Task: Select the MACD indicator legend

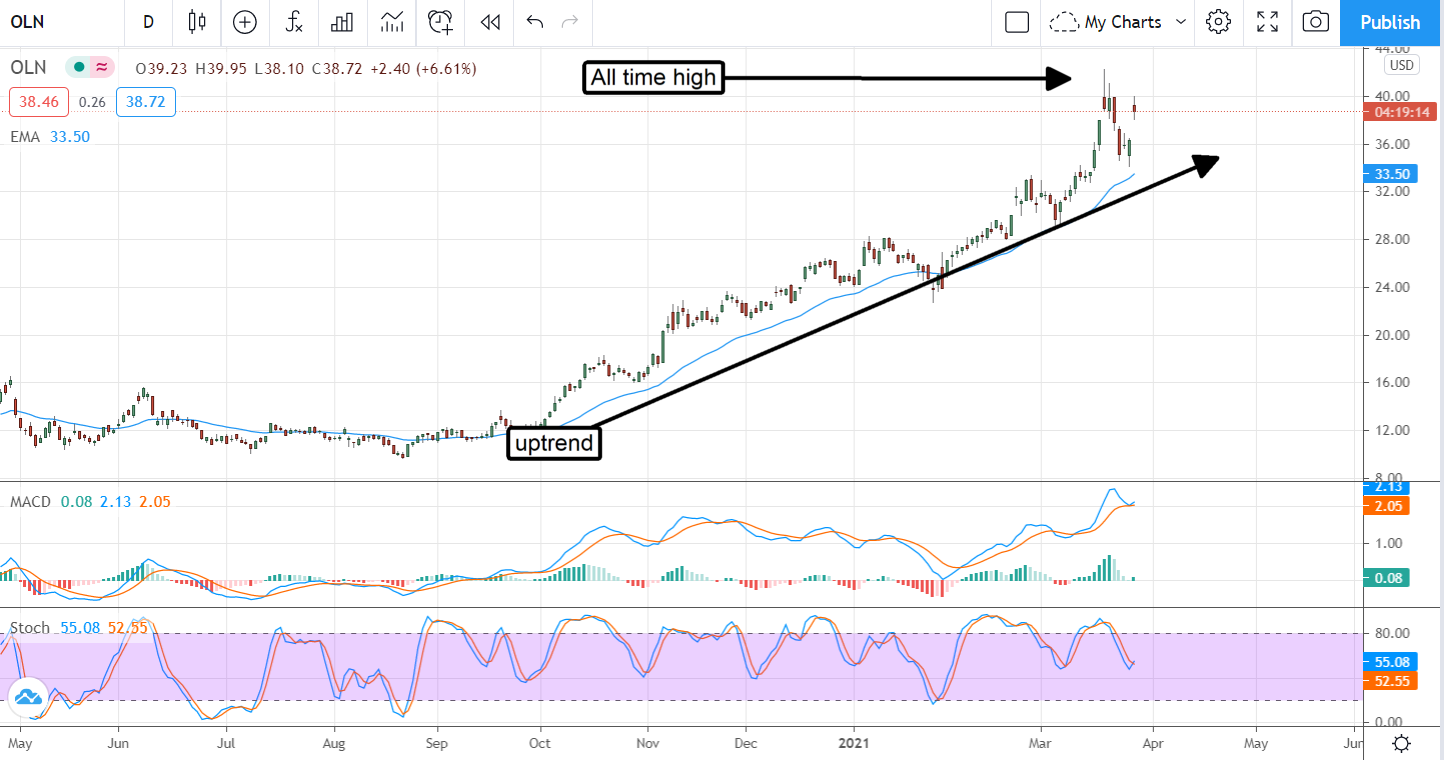Action: coord(31,501)
